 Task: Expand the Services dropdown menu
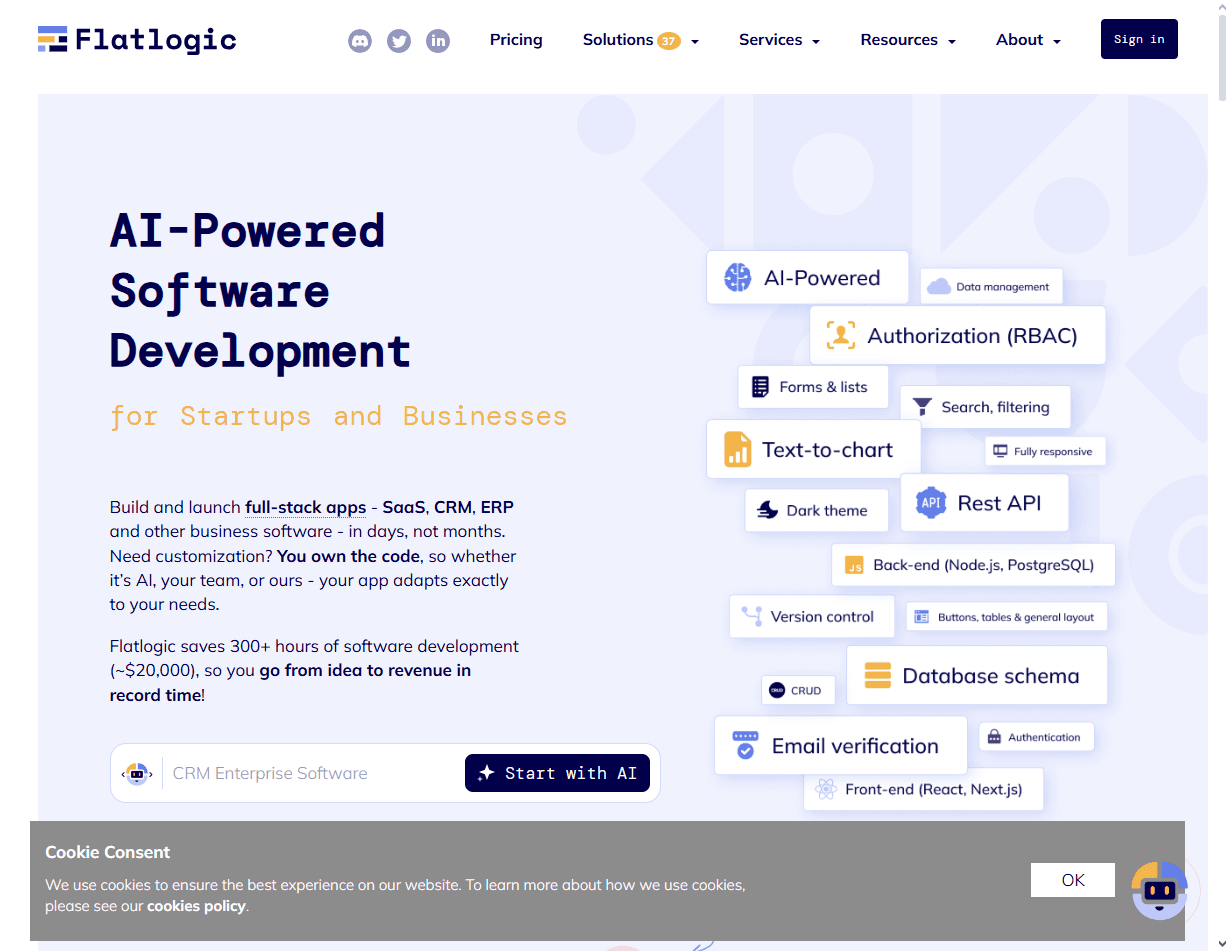(x=779, y=40)
